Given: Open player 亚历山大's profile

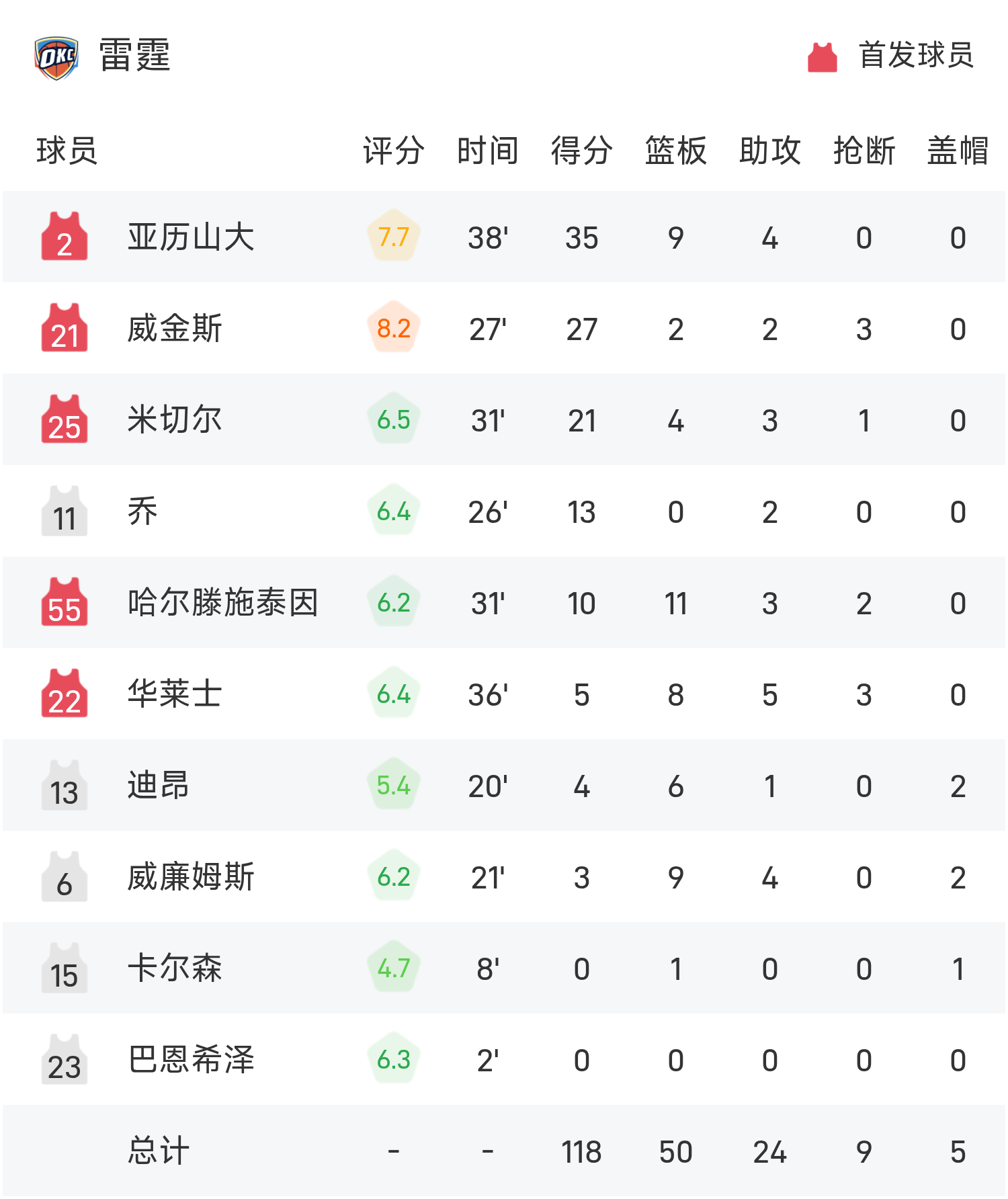Looking at the screenshot, I should 191,237.
